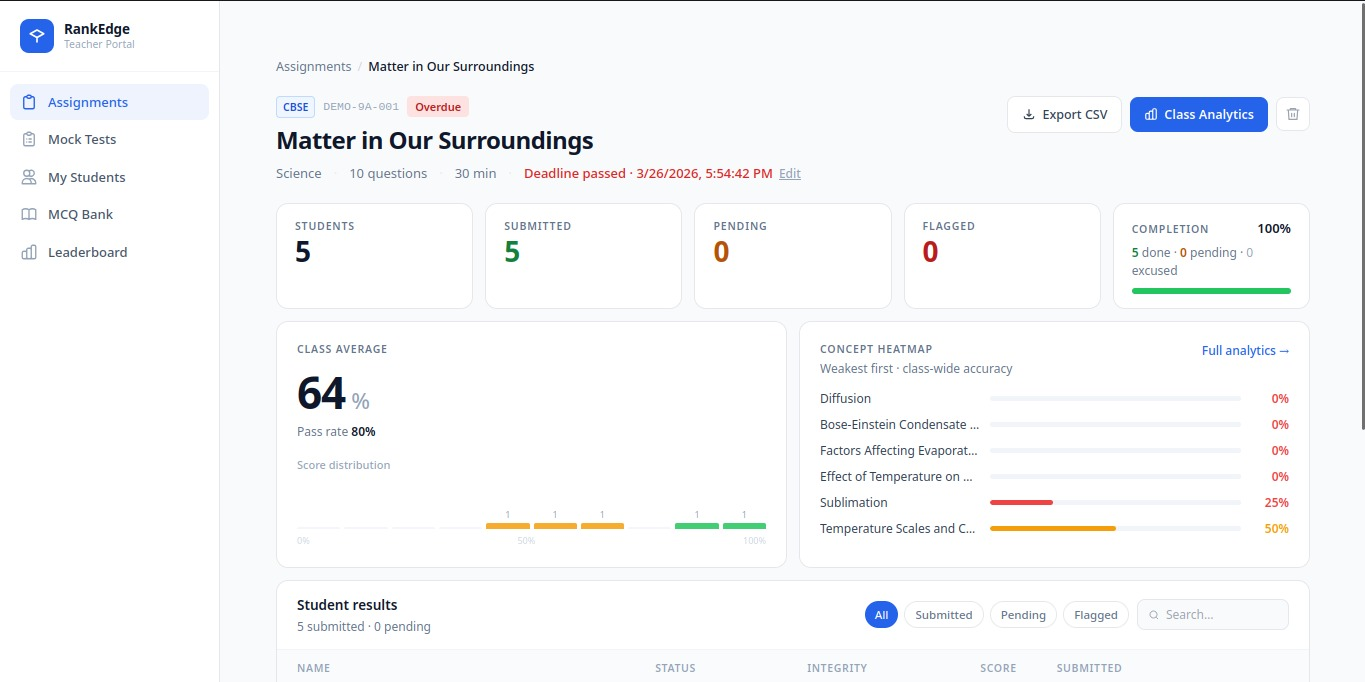Viewport: 1365px width, 682px height.
Task: Click the STATUS column header
Action: [675, 668]
